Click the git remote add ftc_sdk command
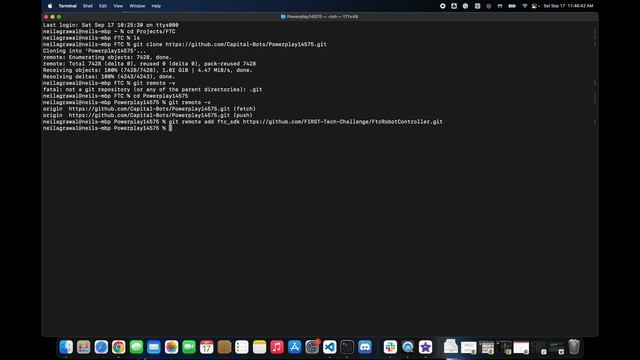 click(242, 122)
